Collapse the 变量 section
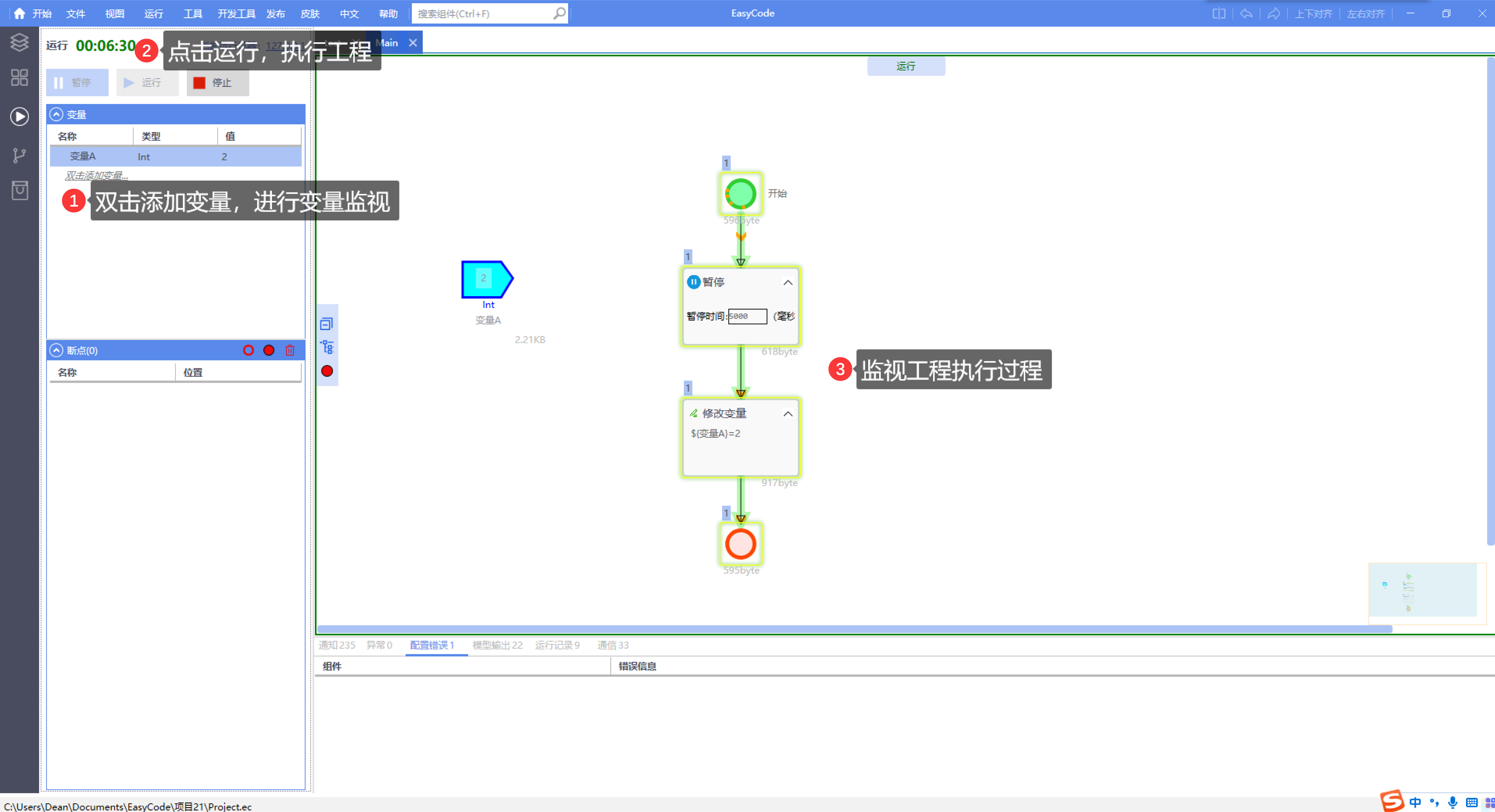1495x812 pixels. coord(56,114)
